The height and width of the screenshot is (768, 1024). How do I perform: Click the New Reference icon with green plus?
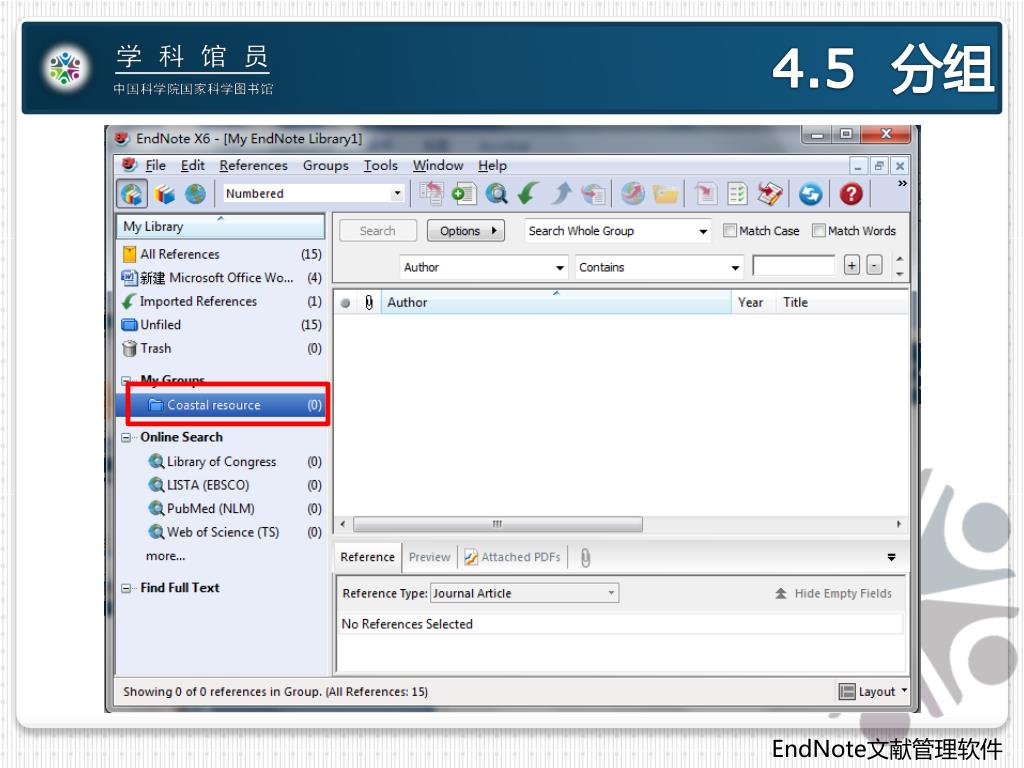tap(464, 194)
